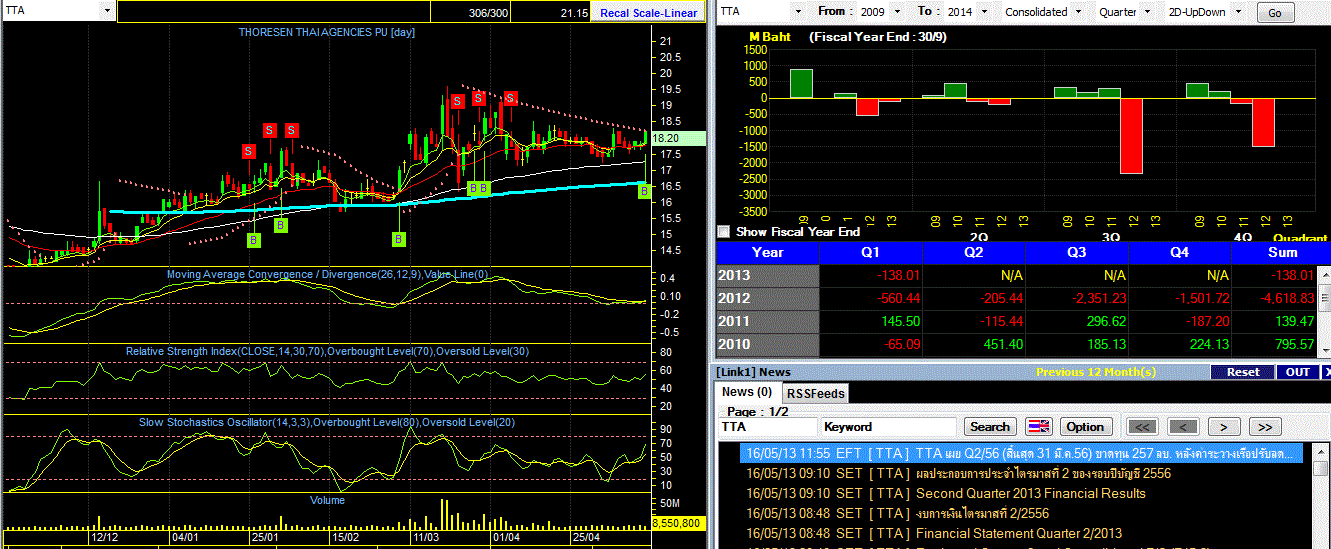Screen dimensions: 1331x549
Task: Click the green B marker beside price 16.5
Action: [645, 190]
